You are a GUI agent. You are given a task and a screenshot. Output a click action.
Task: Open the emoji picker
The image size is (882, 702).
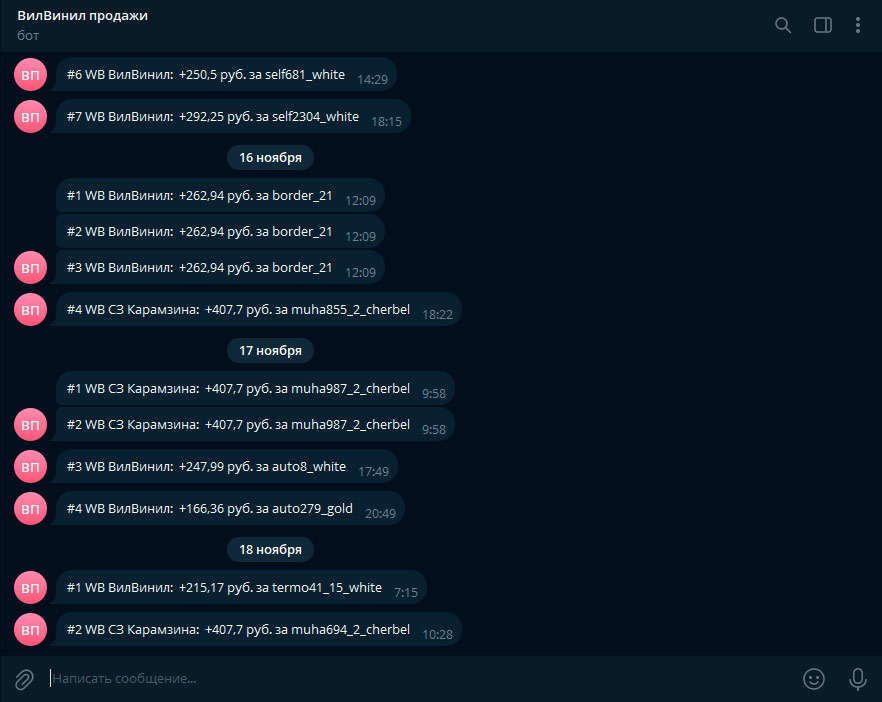814,679
